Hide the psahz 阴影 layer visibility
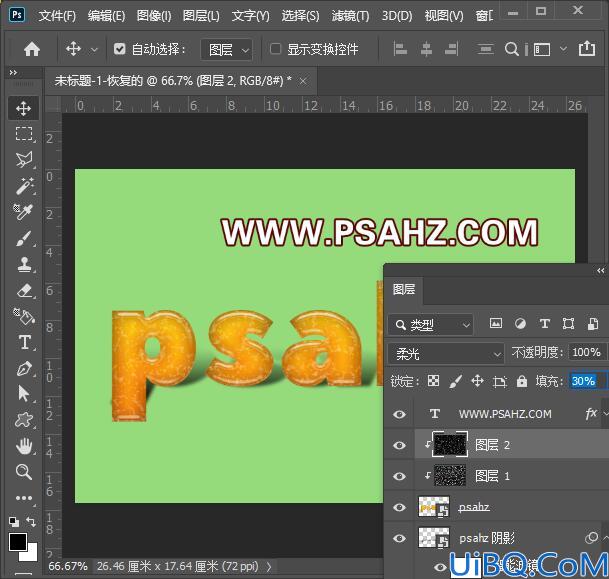This screenshot has width=609, height=579. coord(399,538)
